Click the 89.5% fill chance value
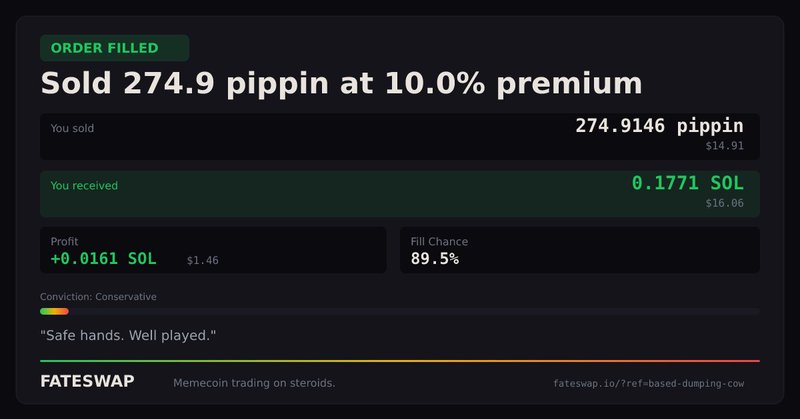The width and height of the screenshot is (800, 419). pos(435,259)
